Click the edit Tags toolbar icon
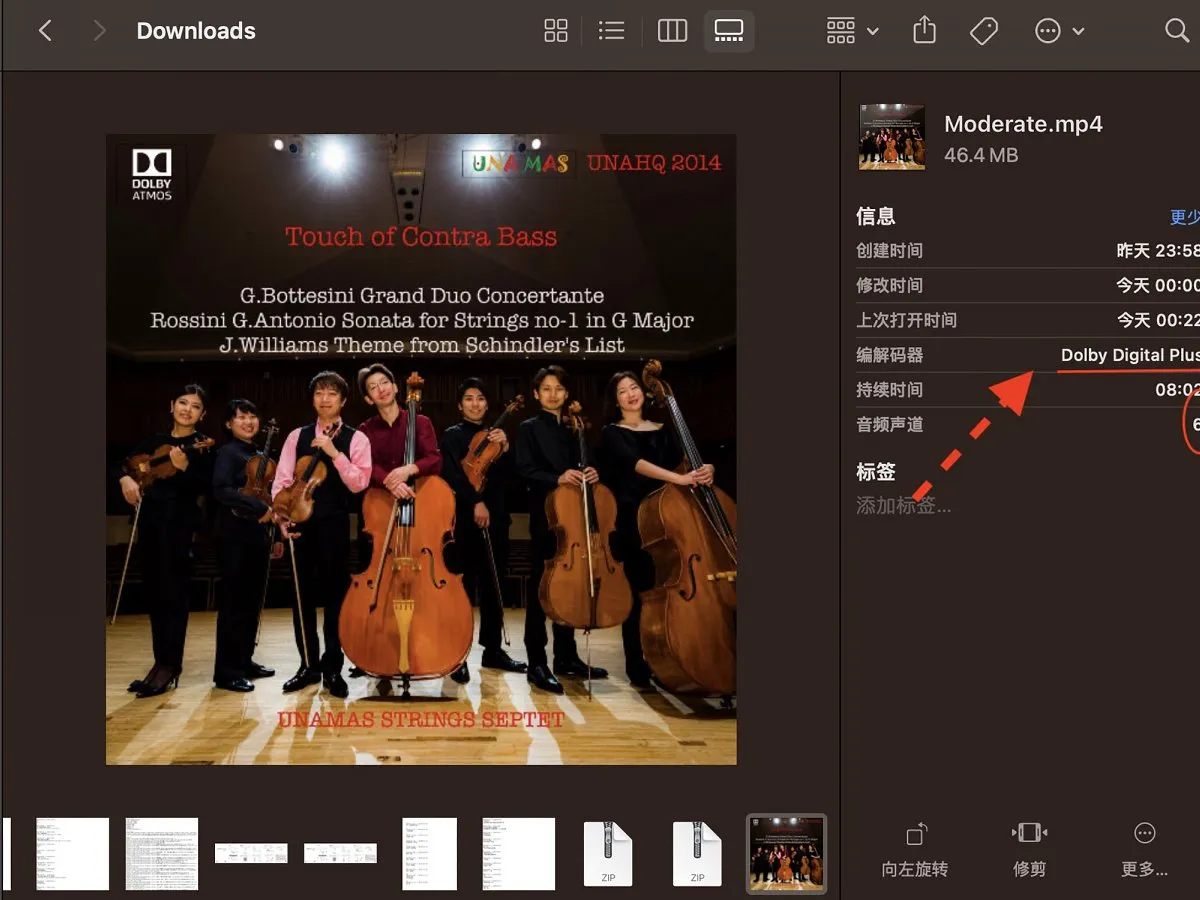Image resolution: width=1200 pixels, height=900 pixels. pos(984,31)
